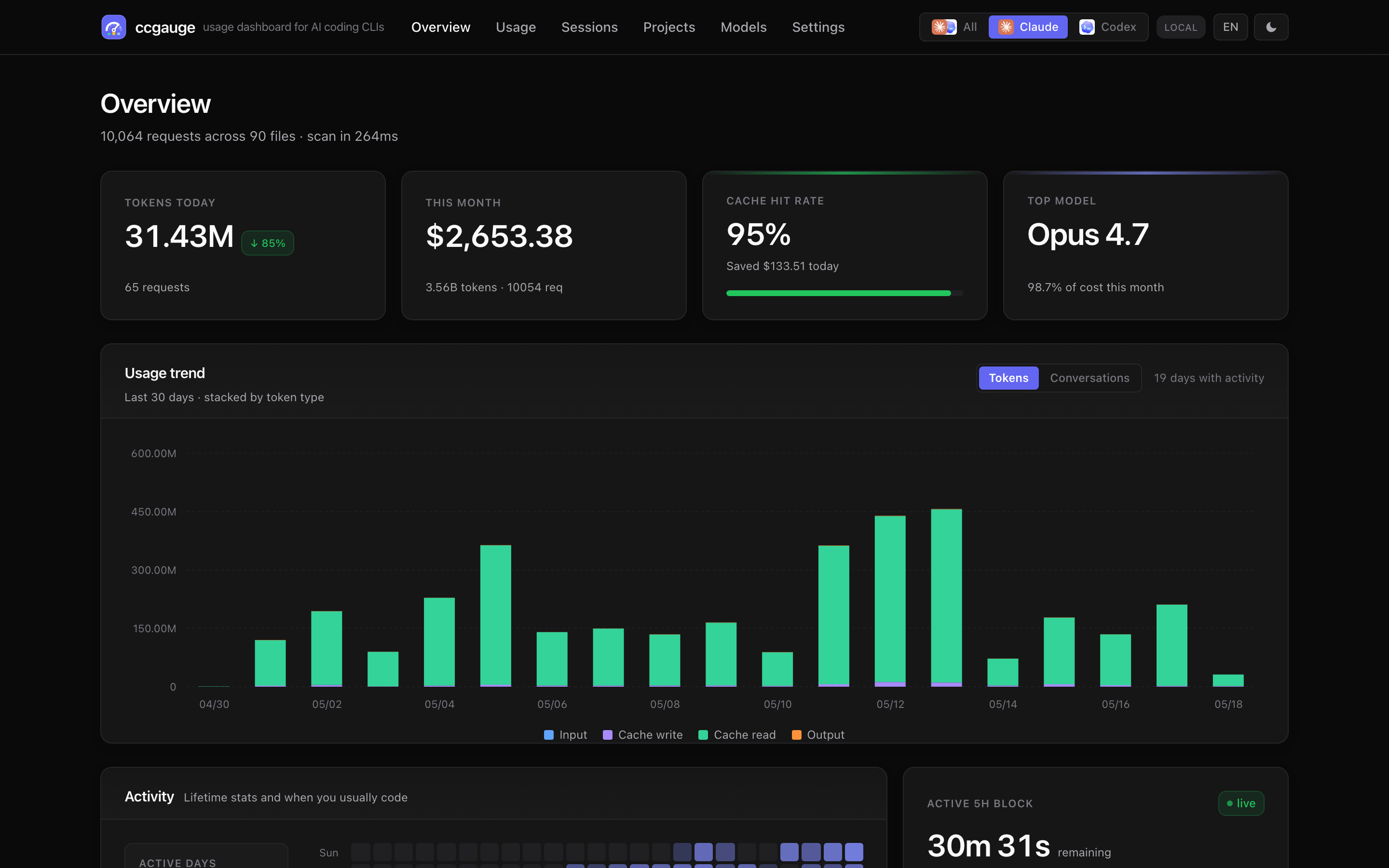Toggle Input series in chart legend
The image size is (1389, 868).
click(565, 735)
